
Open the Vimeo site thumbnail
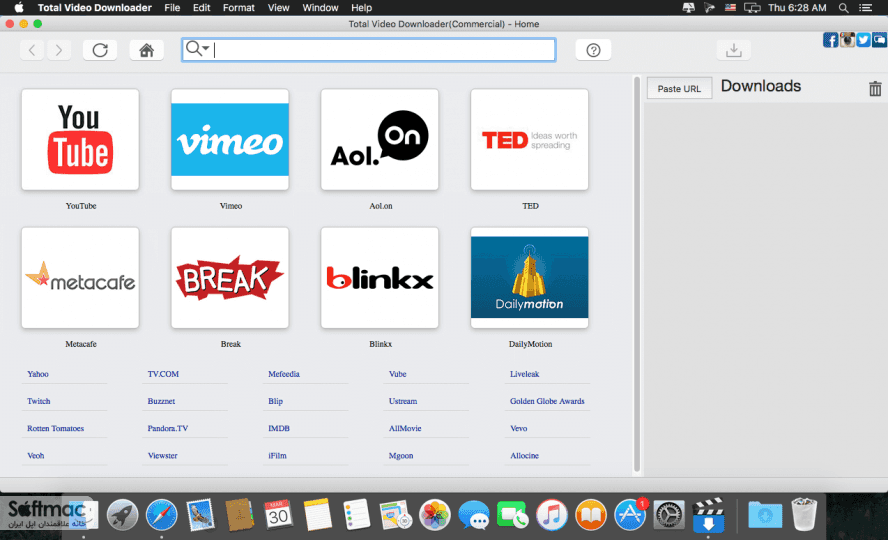click(x=230, y=139)
